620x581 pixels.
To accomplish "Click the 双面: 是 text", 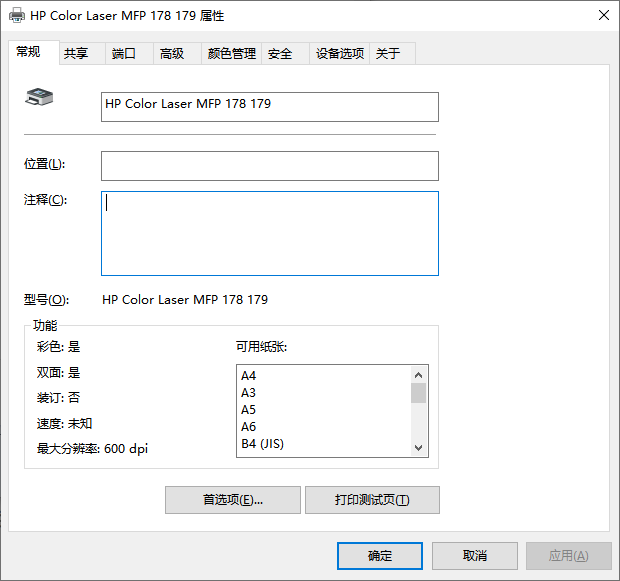I will tap(58, 372).
